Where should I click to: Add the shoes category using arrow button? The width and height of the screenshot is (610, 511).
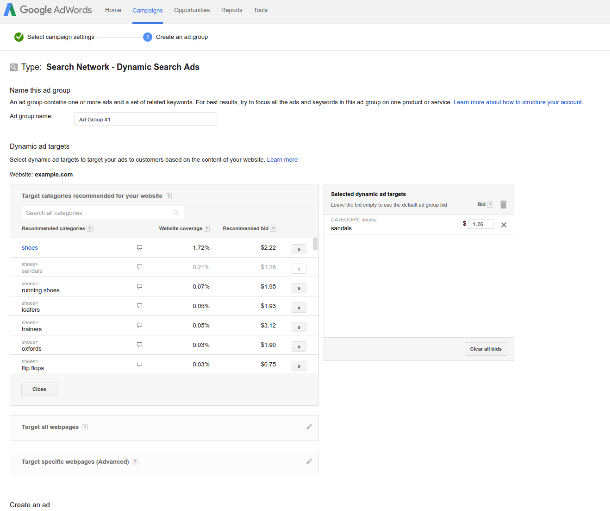pos(298,247)
